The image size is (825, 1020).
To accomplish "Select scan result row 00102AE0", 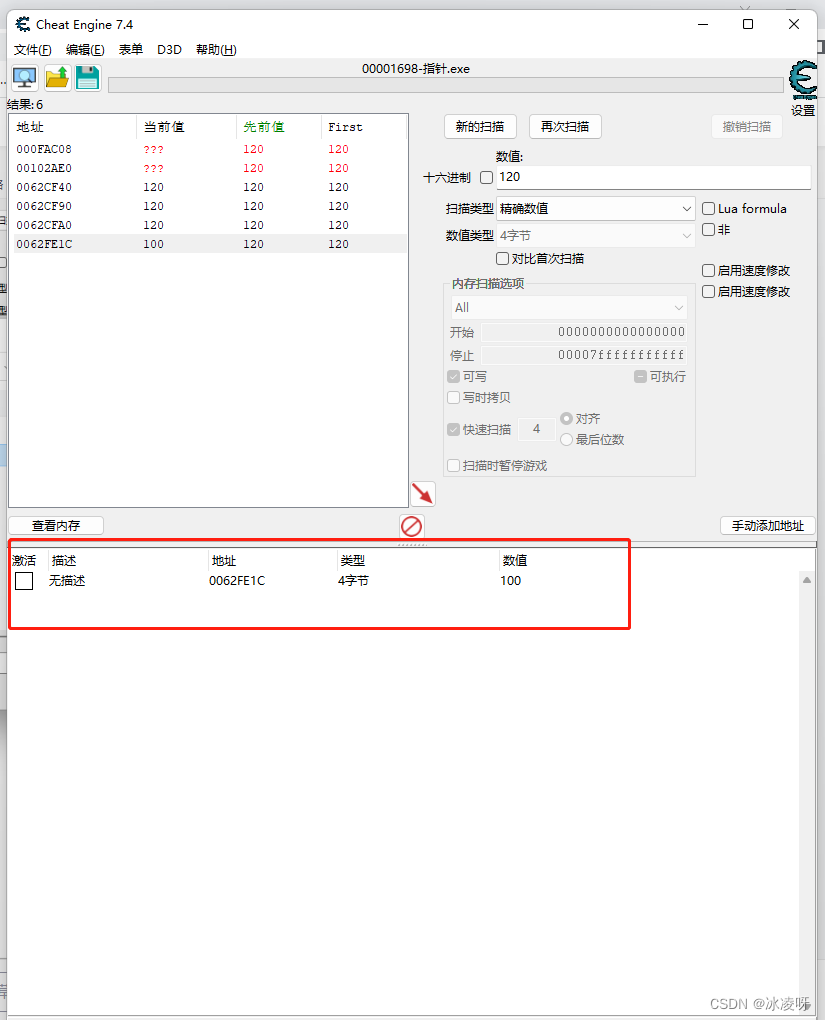I will pos(211,168).
